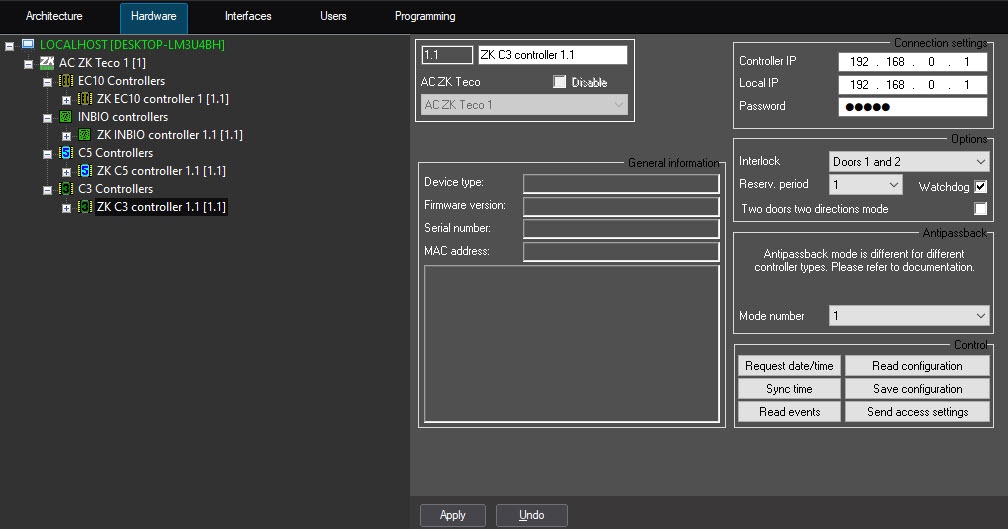Open the Interlock dropdown
Viewport: 1008px width, 529px height.
[x=908, y=161]
